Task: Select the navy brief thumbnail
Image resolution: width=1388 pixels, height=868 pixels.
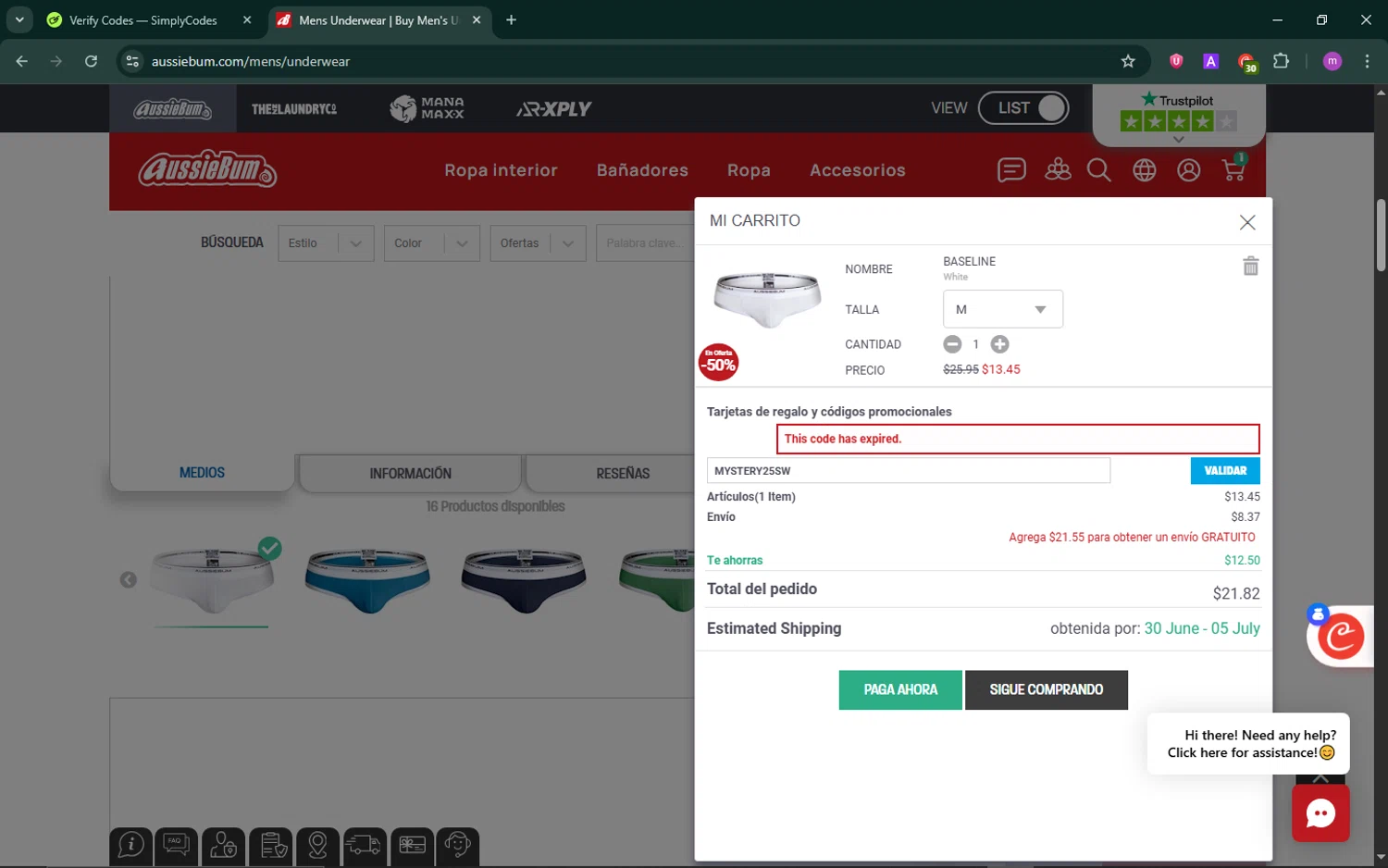Action: click(524, 579)
